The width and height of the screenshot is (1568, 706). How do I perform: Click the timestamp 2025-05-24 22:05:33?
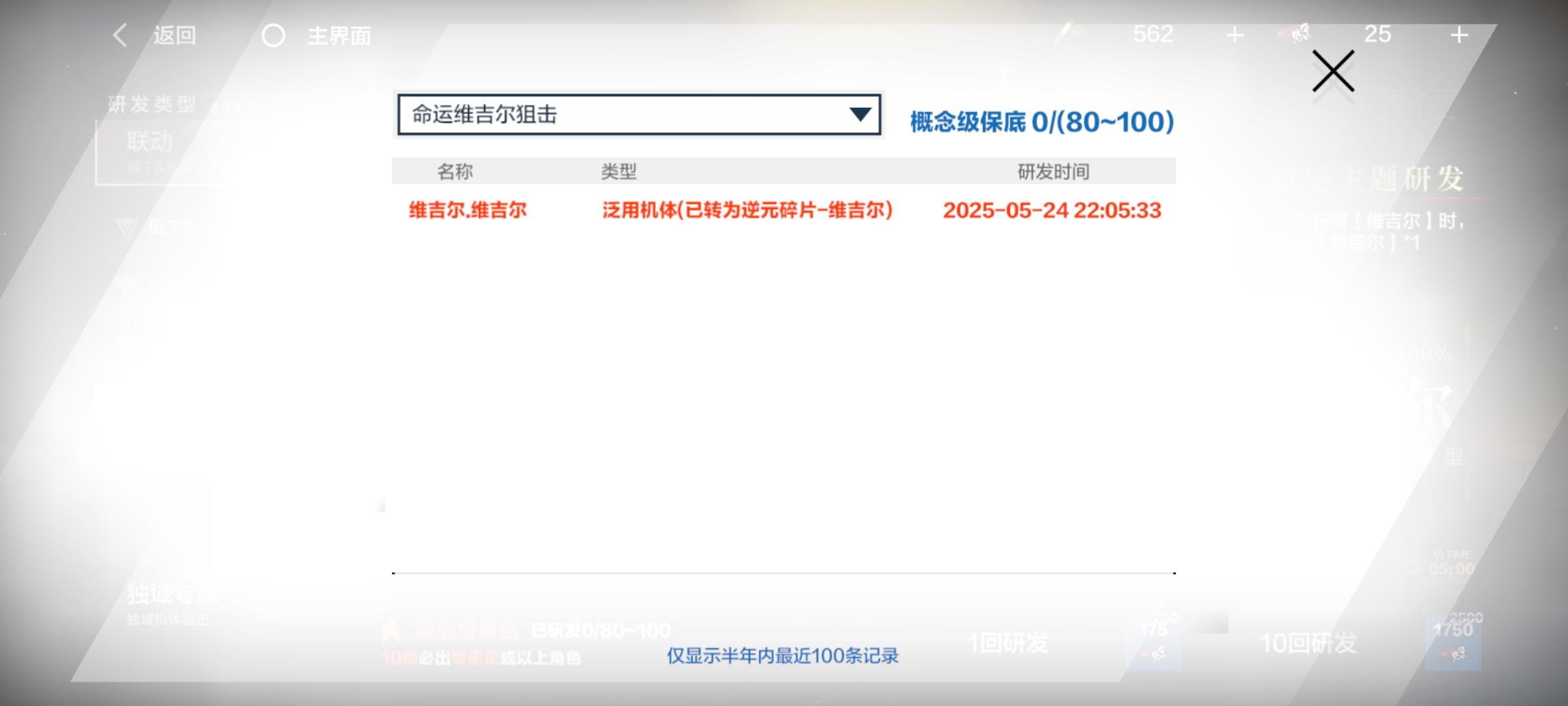pyautogui.click(x=1052, y=210)
